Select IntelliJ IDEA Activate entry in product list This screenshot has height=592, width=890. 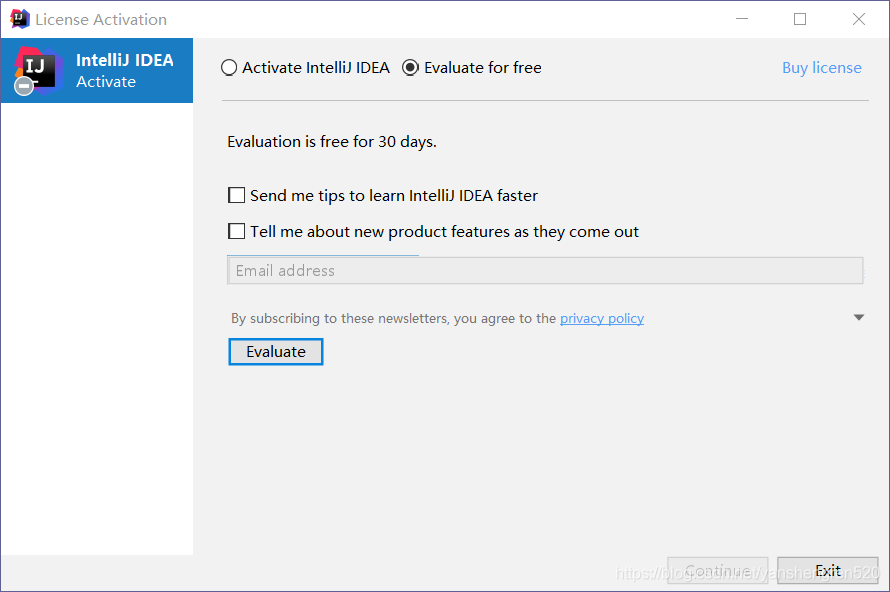[x=124, y=70]
